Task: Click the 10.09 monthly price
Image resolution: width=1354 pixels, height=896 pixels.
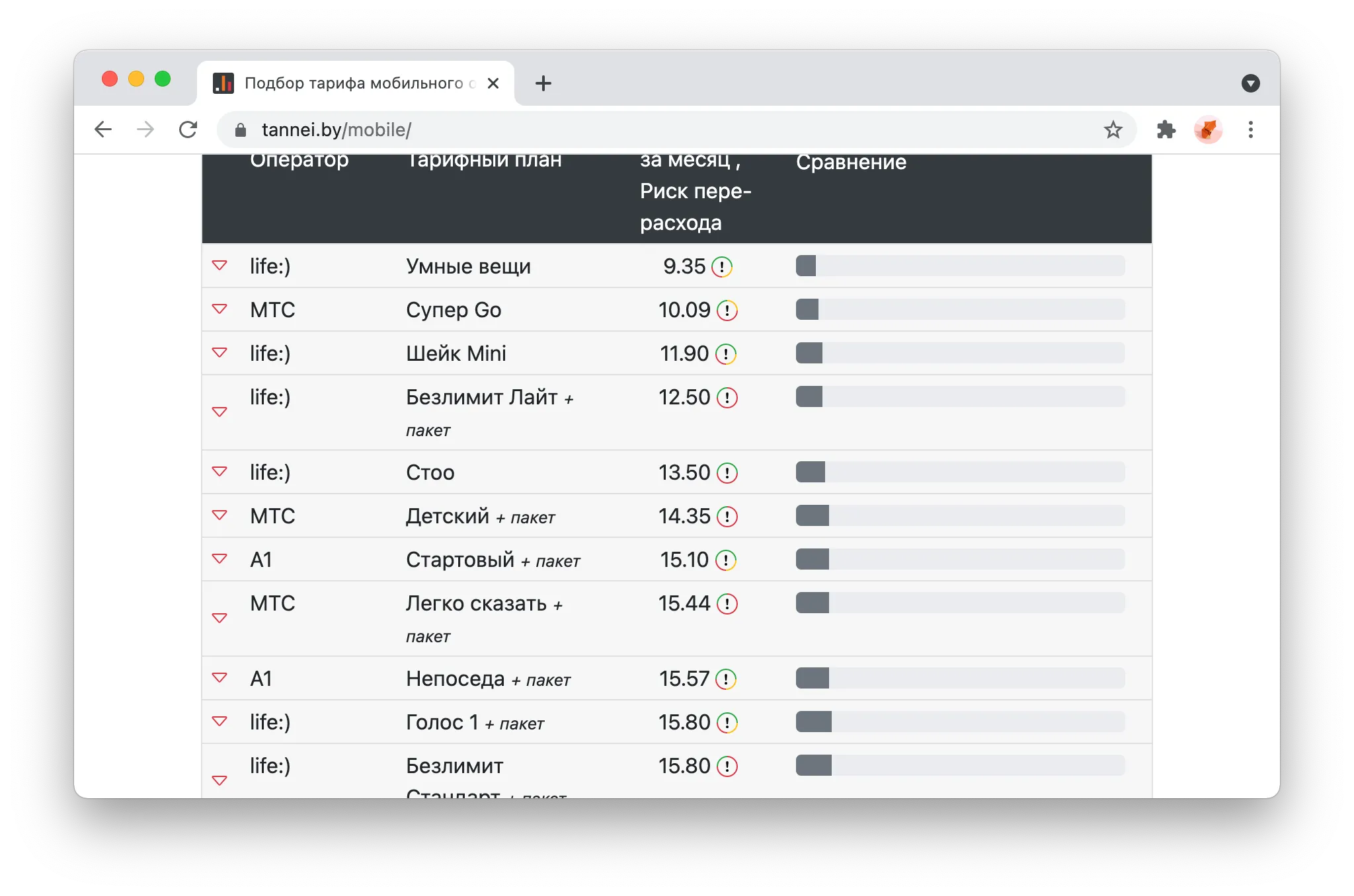Action: [x=684, y=310]
